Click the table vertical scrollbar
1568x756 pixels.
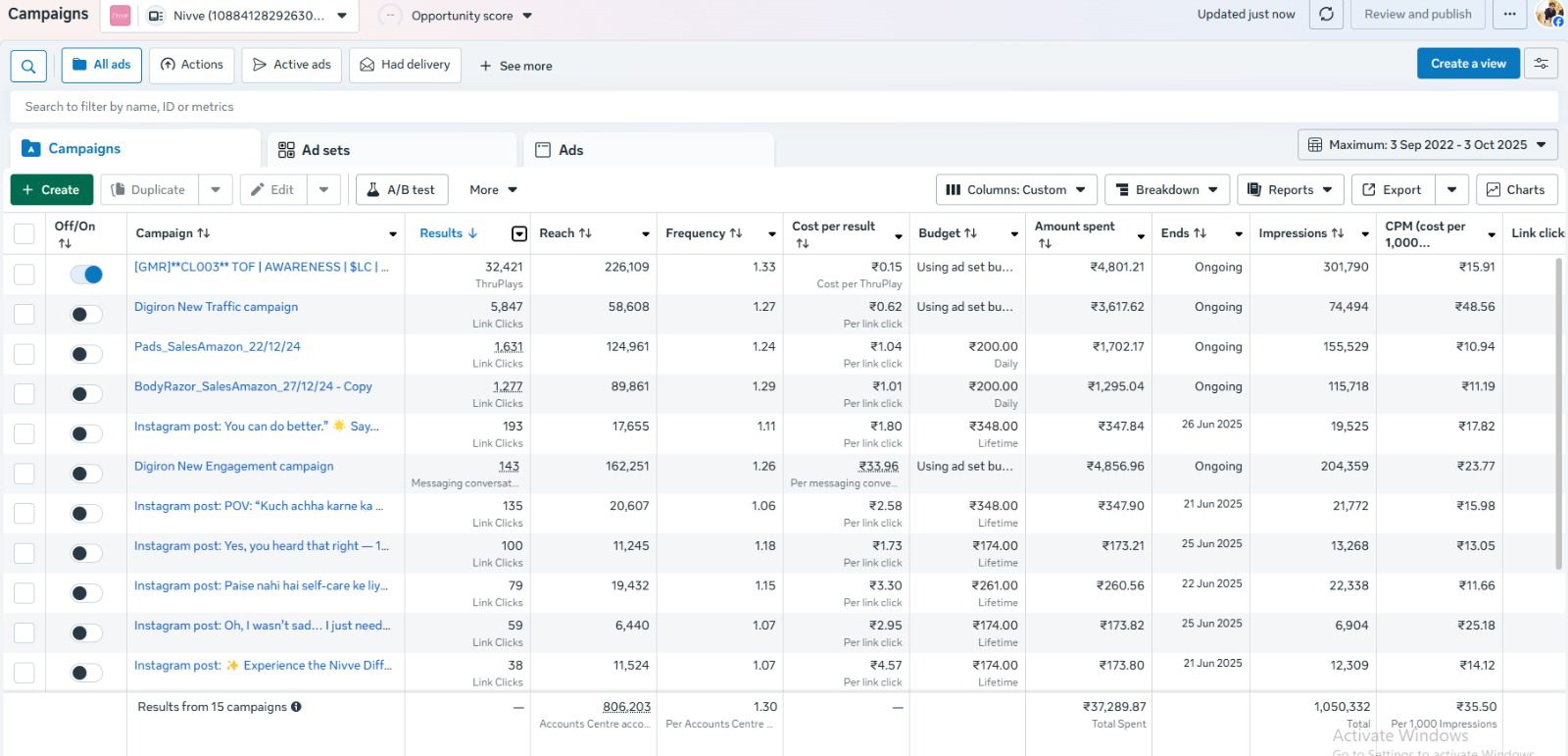(1558, 412)
